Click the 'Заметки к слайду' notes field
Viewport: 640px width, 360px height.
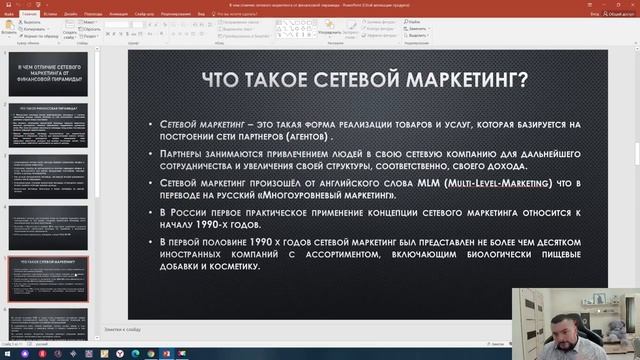coord(122,329)
